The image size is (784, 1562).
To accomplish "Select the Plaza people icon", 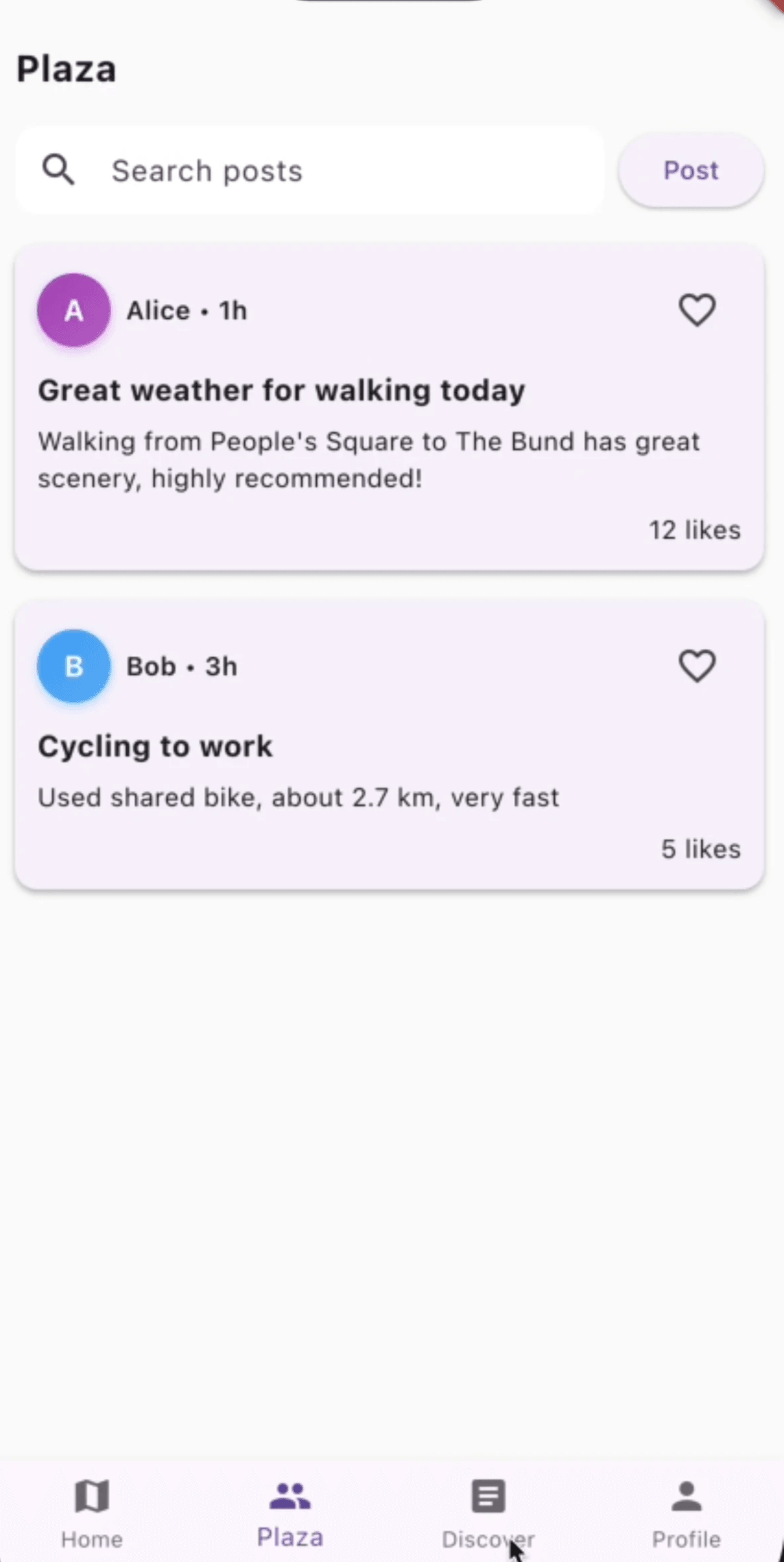I will click(290, 1495).
